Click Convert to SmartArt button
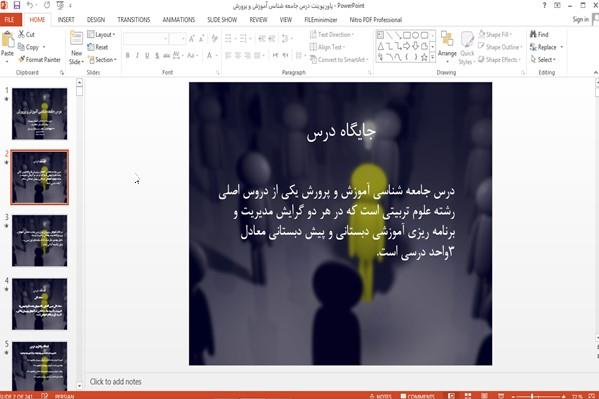Screen dimensions: 599x399 point(339,60)
